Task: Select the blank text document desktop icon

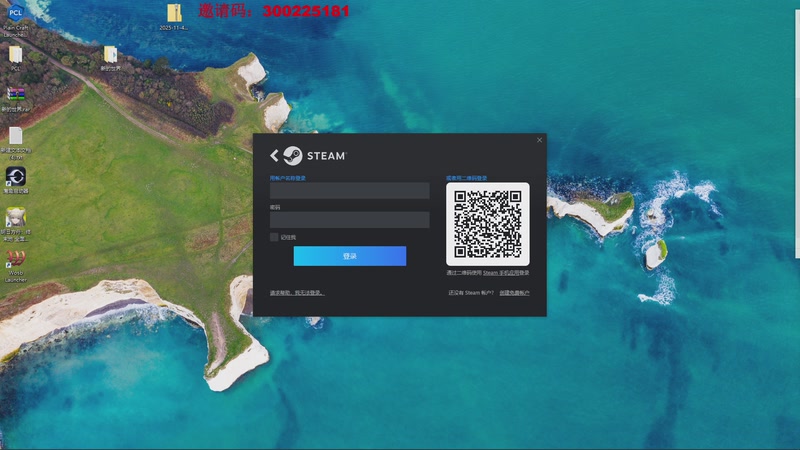Action: [x=16, y=143]
